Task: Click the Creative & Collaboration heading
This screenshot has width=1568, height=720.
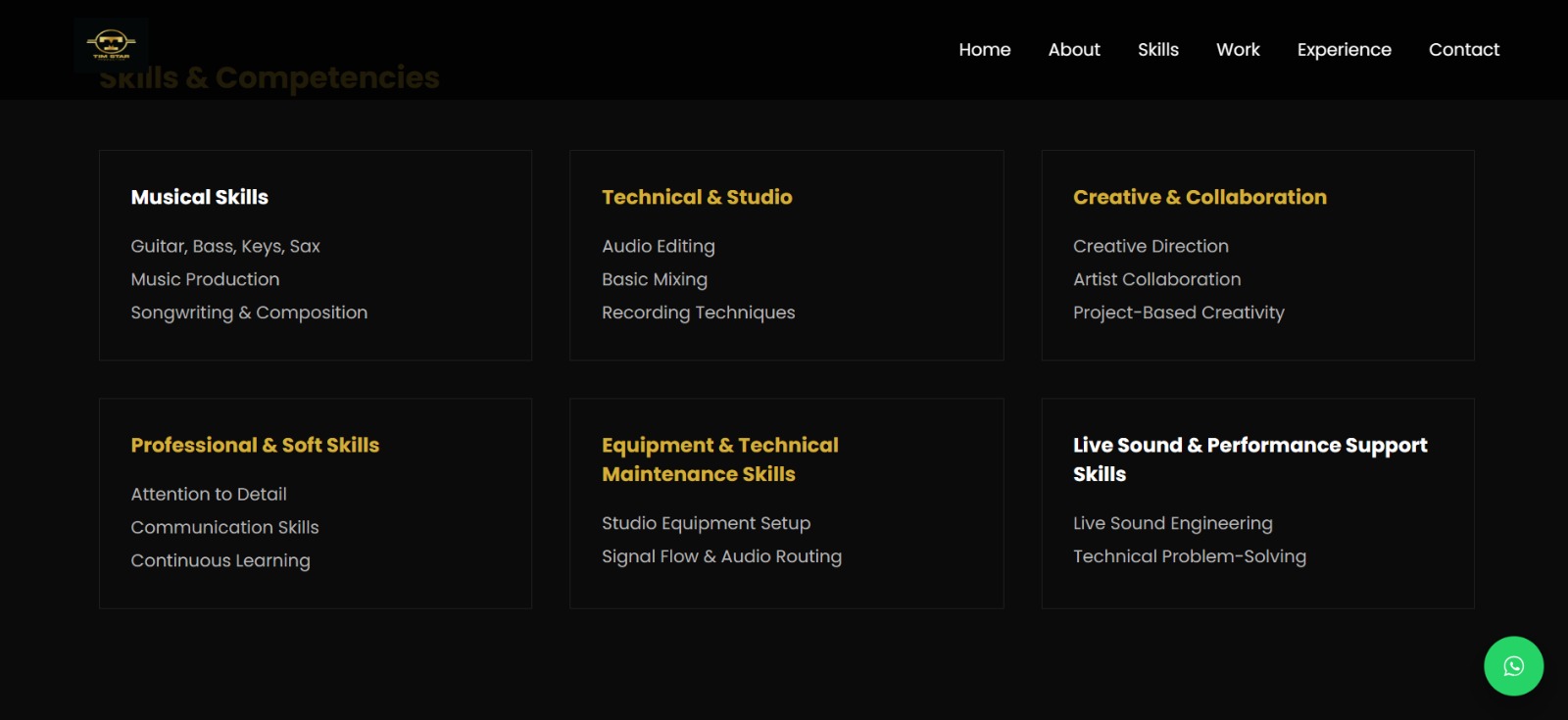Action: [x=1200, y=197]
